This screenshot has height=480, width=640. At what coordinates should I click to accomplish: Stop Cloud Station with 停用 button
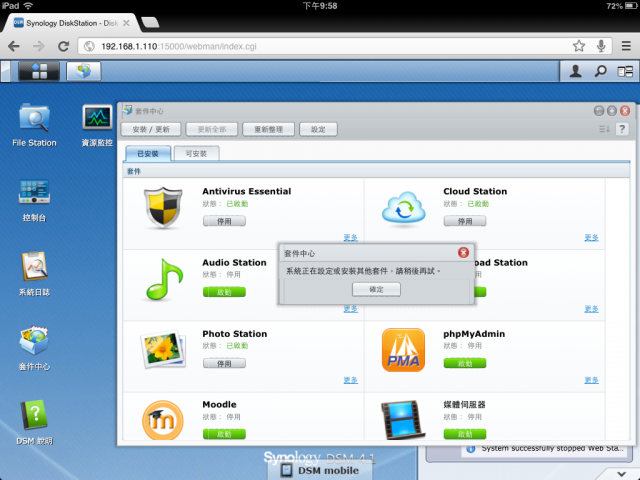(x=465, y=221)
